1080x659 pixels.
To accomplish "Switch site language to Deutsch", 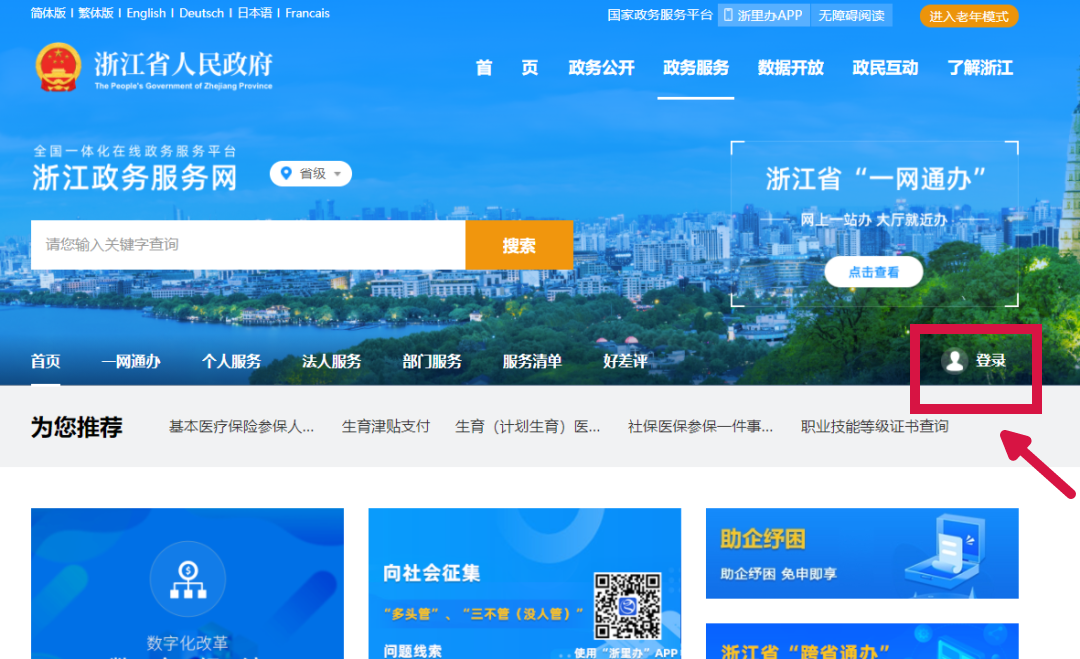I will [x=201, y=13].
